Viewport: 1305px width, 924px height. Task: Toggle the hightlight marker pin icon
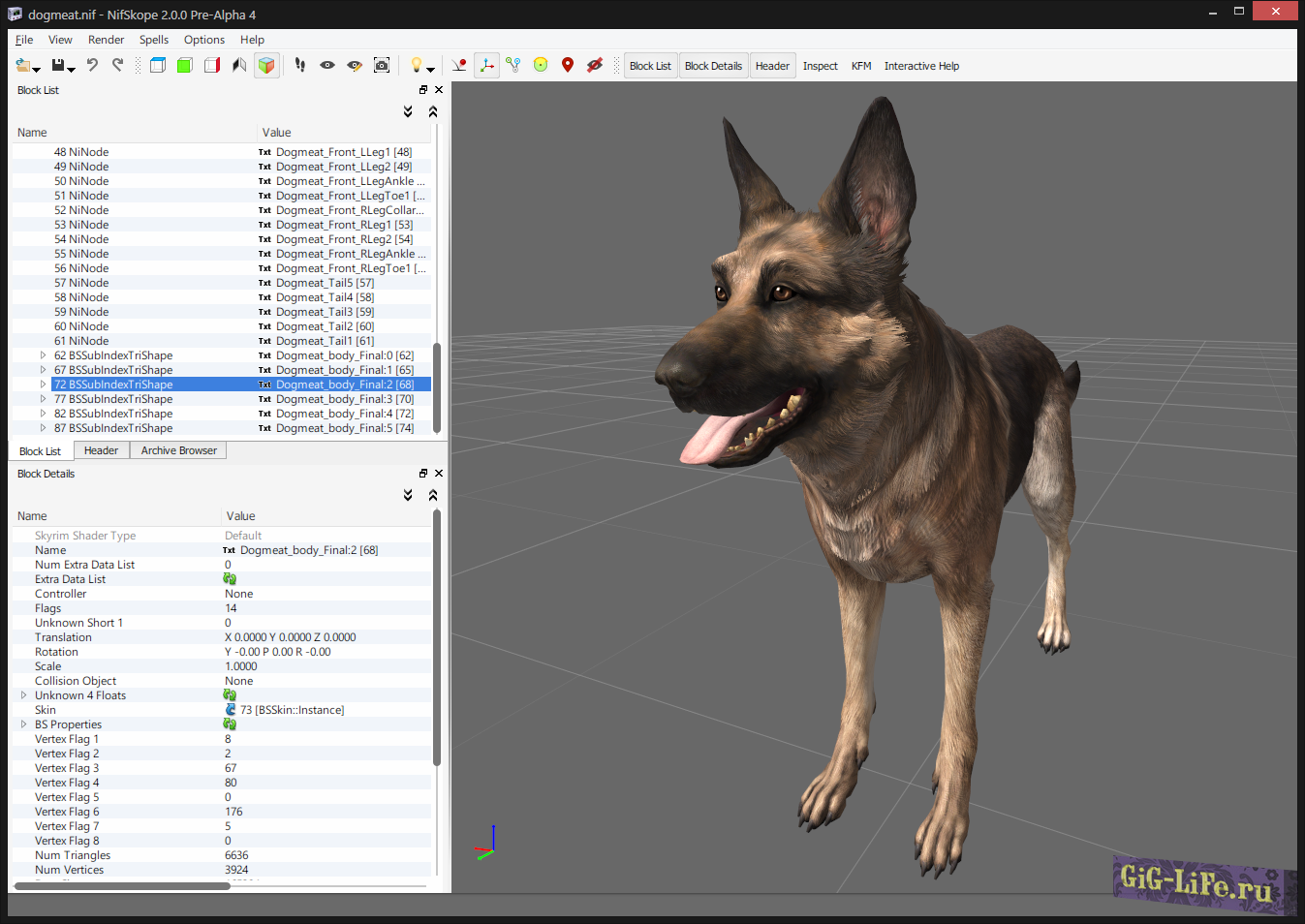[567, 64]
